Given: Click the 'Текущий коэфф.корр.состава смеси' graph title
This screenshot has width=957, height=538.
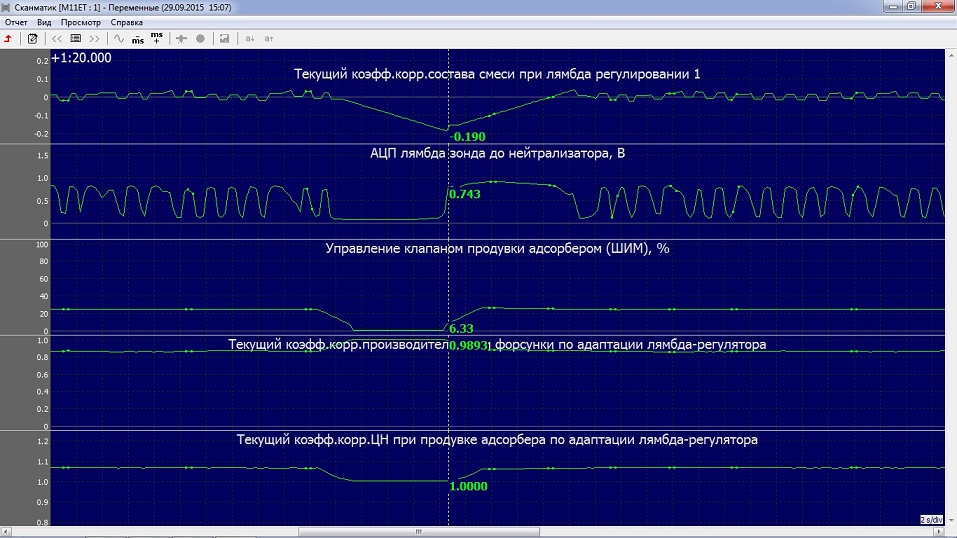Looking at the screenshot, I should point(497,74).
